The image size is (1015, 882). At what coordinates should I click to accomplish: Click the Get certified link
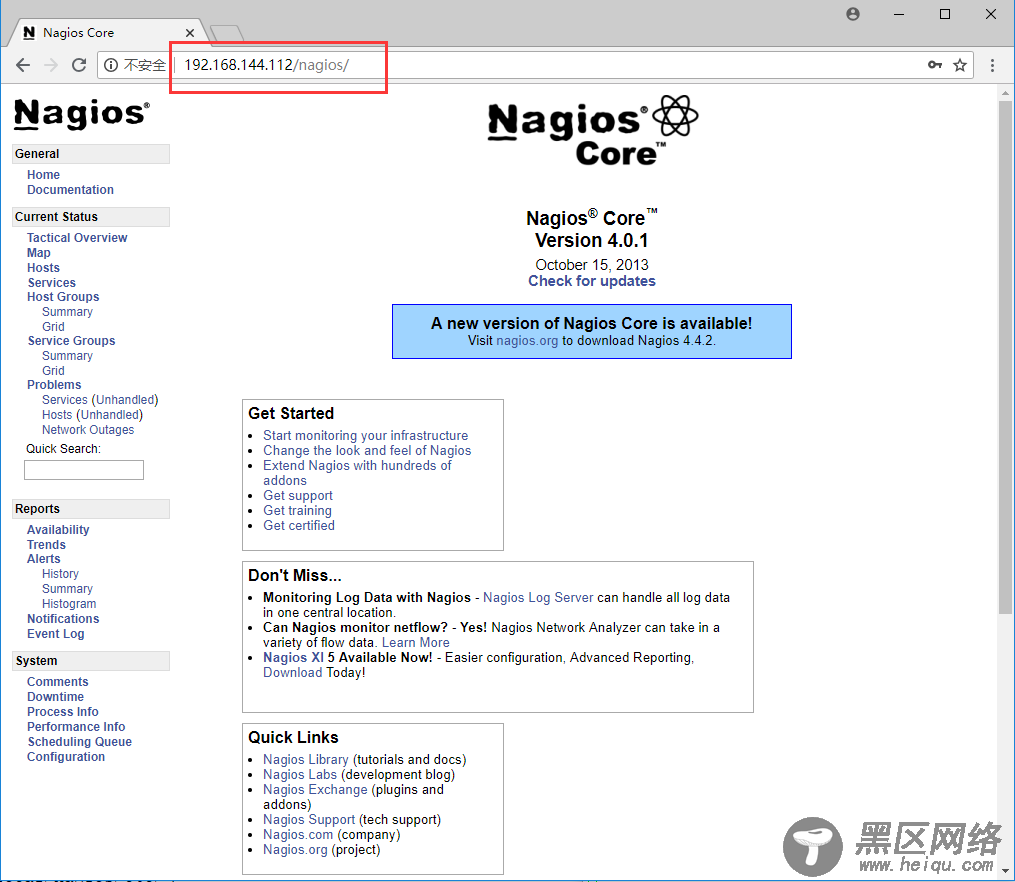(299, 525)
